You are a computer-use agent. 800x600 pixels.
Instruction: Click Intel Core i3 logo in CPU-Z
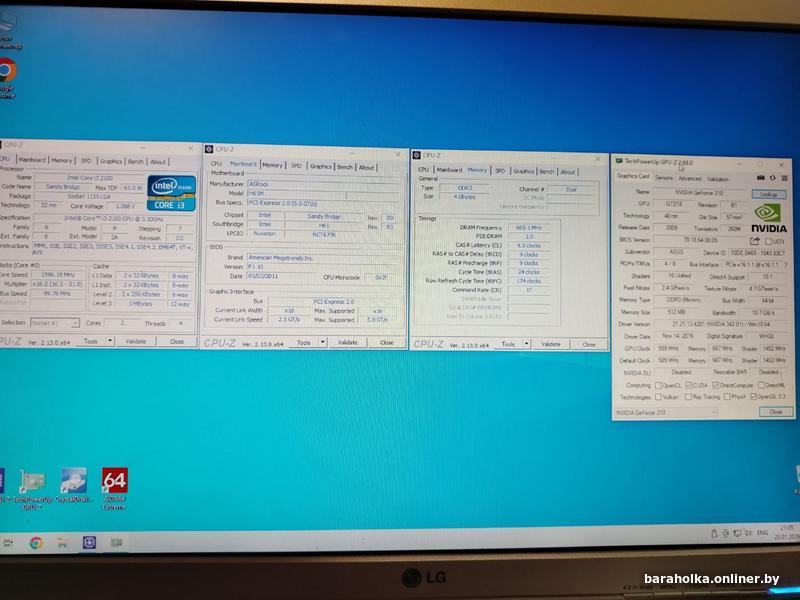[171, 193]
